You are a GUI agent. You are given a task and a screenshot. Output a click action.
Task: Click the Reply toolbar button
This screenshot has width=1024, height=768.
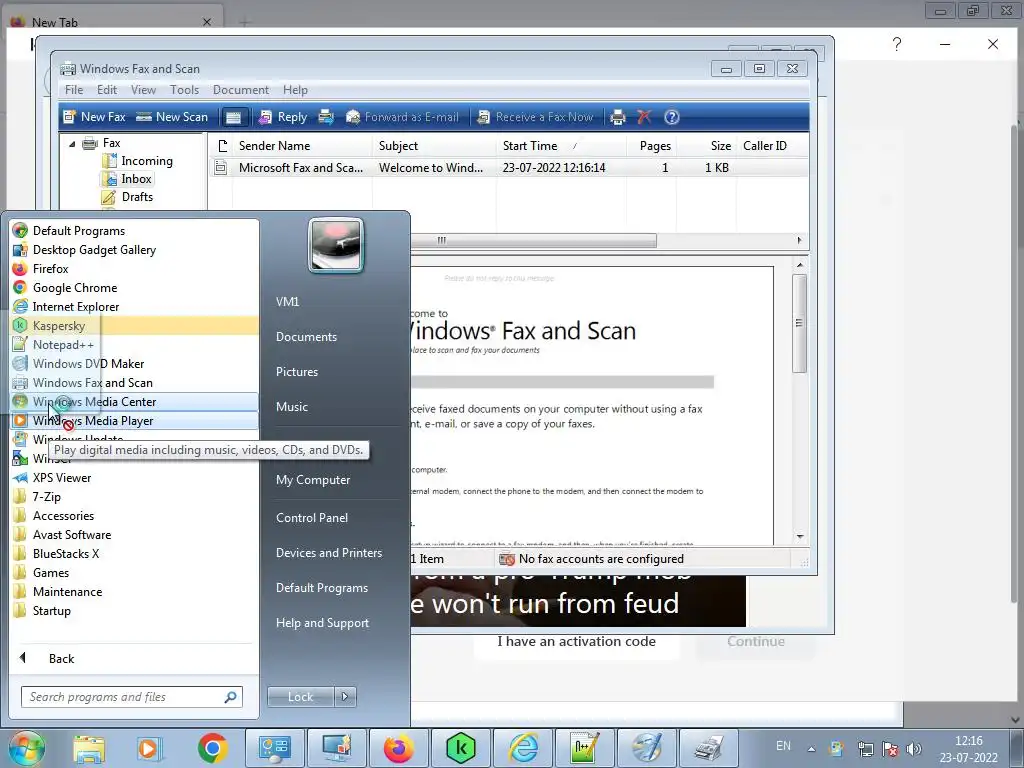tap(283, 117)
